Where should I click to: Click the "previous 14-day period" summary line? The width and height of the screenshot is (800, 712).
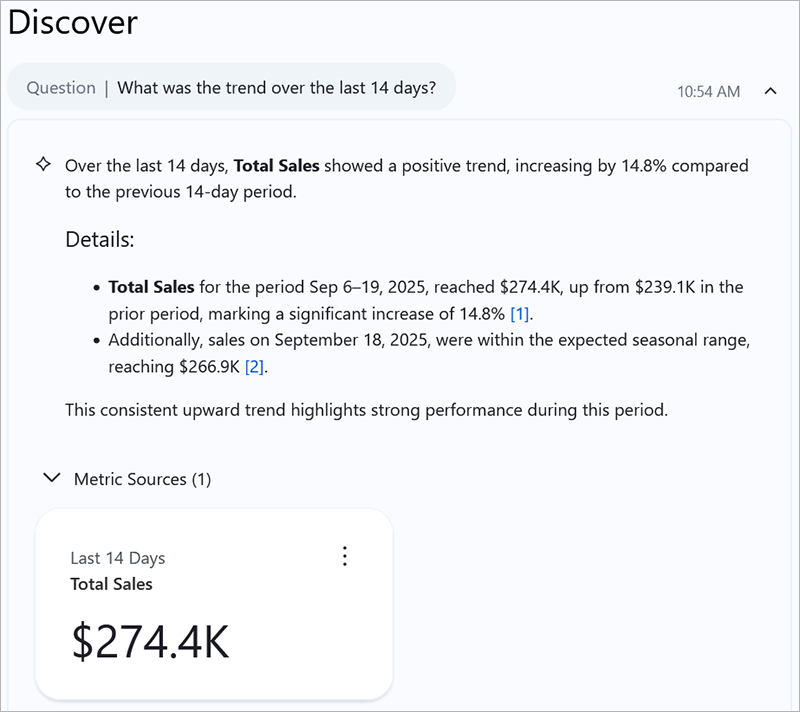[x=180, y=191]
